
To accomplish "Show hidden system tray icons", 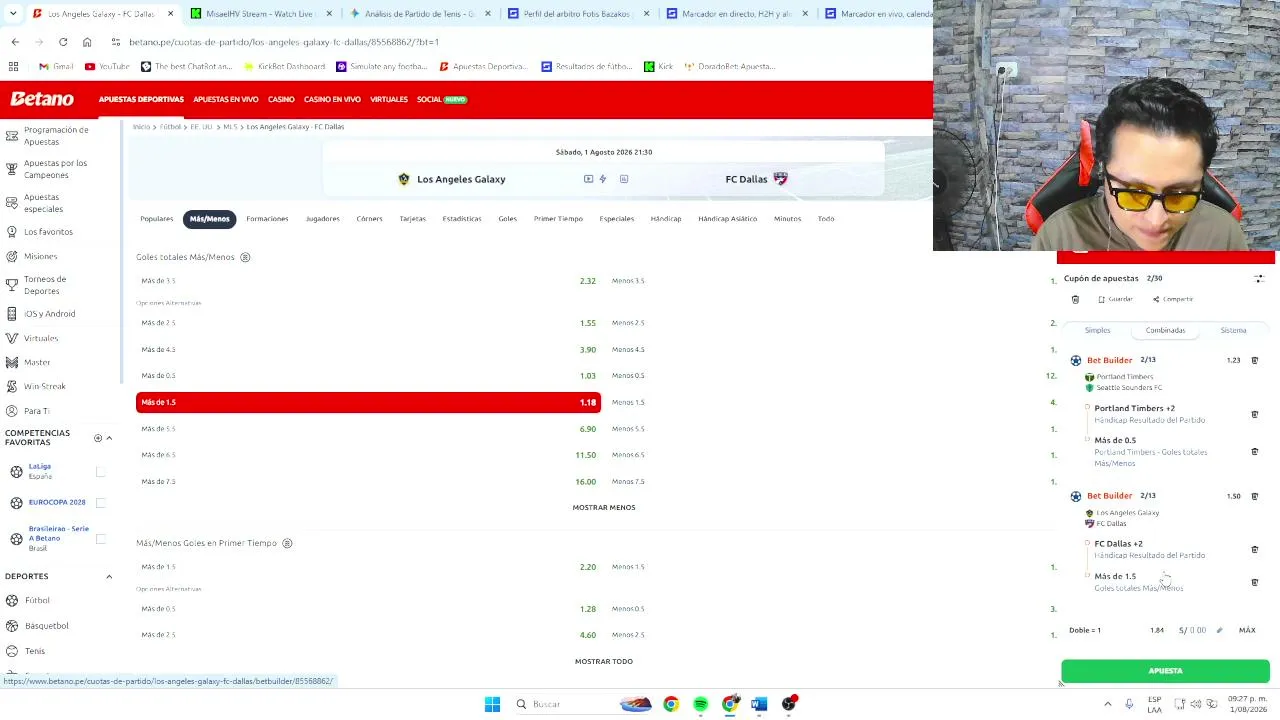I will [x=1107, y=704].
